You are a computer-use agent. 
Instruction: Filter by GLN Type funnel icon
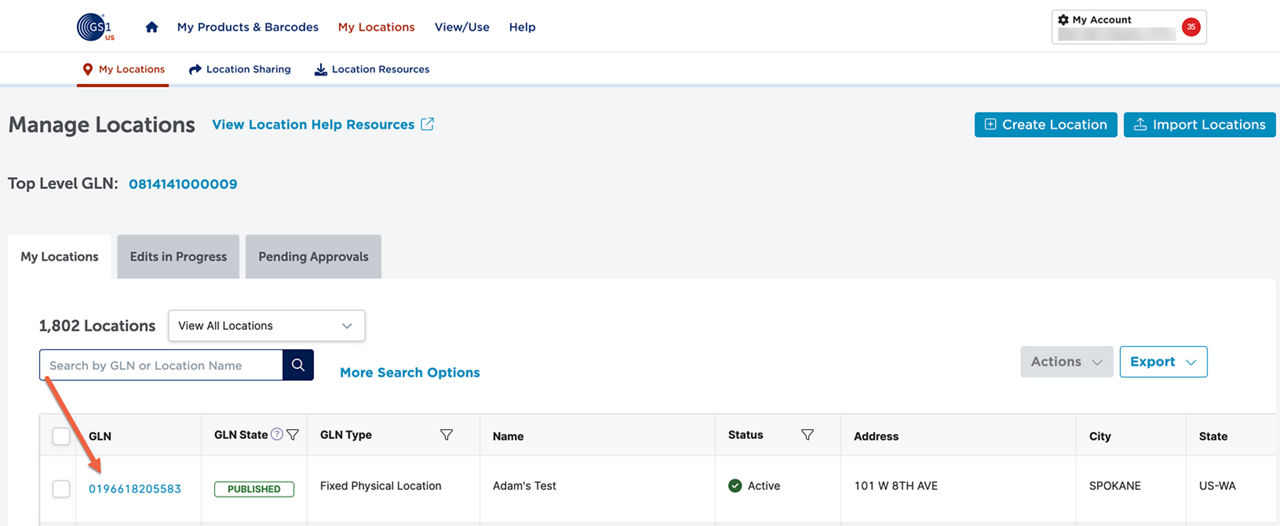[x=447, y=435]
